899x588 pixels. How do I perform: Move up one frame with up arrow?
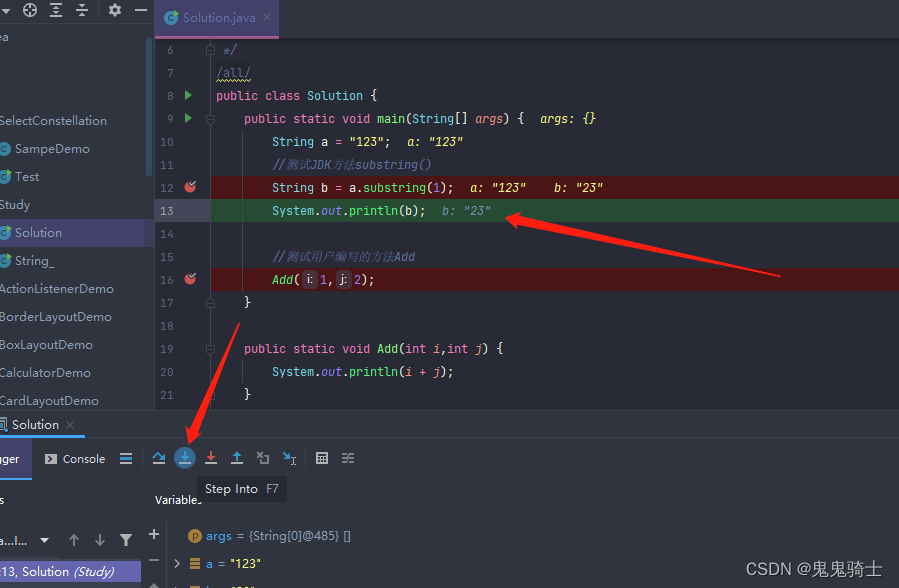tap(74, 540)
